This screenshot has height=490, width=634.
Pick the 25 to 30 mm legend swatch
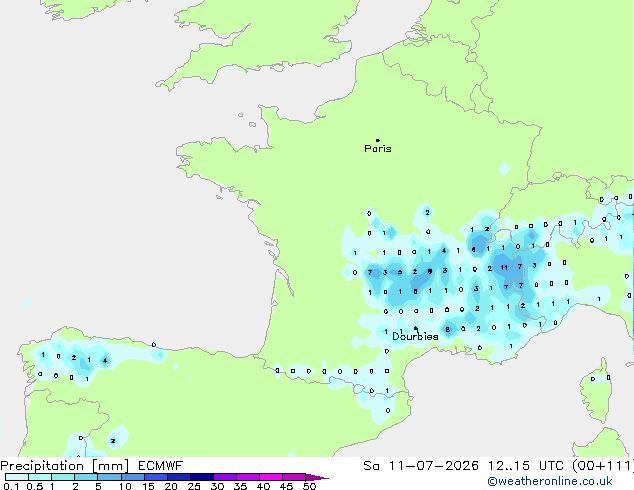pyautogui.click(x=201, y=477)
